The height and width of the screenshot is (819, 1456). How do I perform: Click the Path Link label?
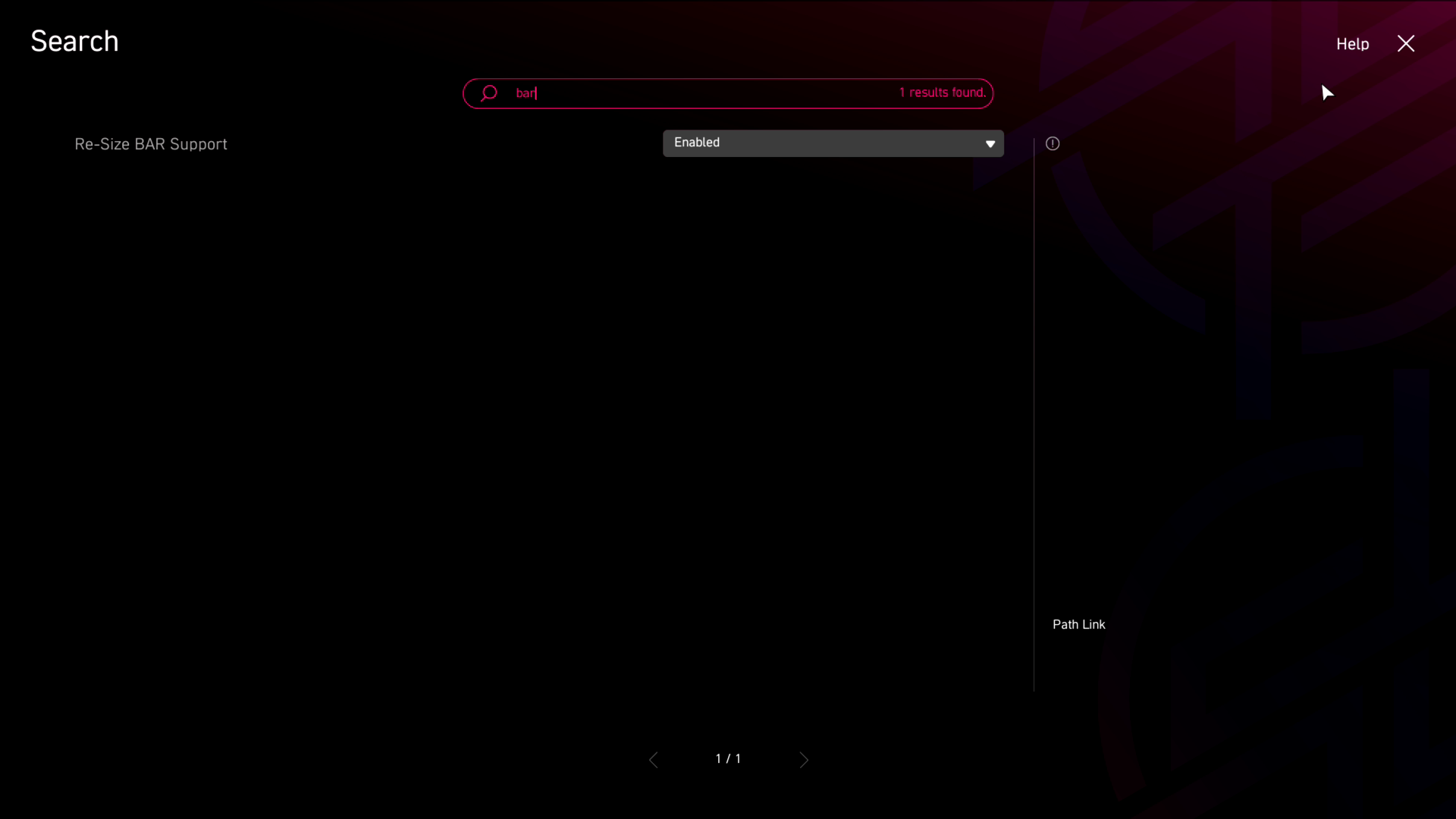pos(1078,624)
